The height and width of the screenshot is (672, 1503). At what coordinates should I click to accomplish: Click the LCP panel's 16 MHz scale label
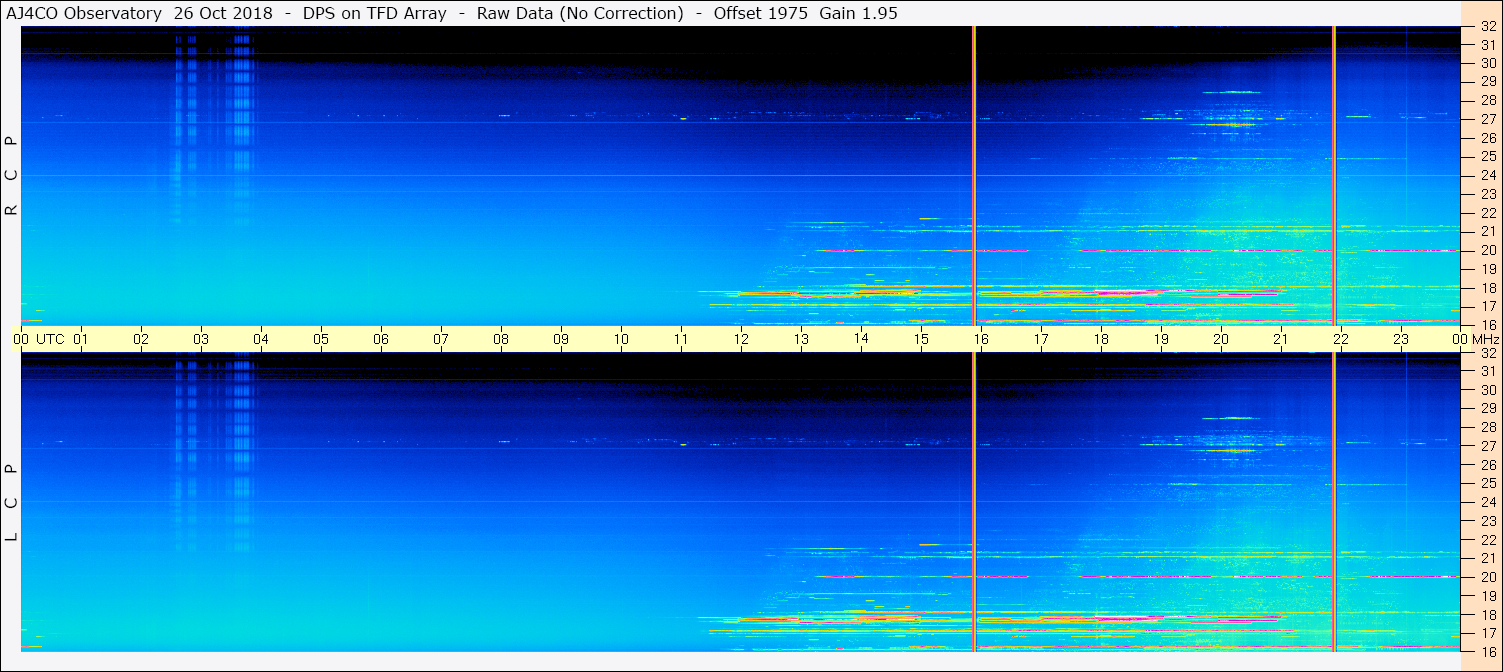pyautogui.click(x=1488, y=651)
